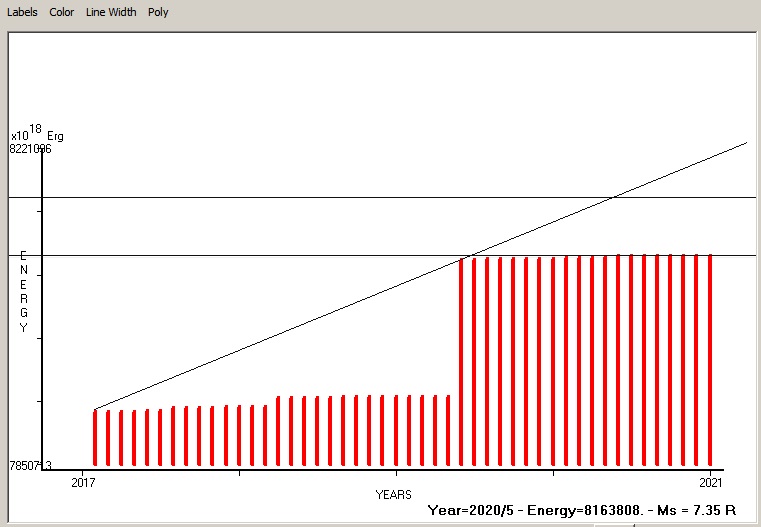This screenshot has width=761, height=527.
Task: Click the first red bar at 2017
Action: (95, 438)
